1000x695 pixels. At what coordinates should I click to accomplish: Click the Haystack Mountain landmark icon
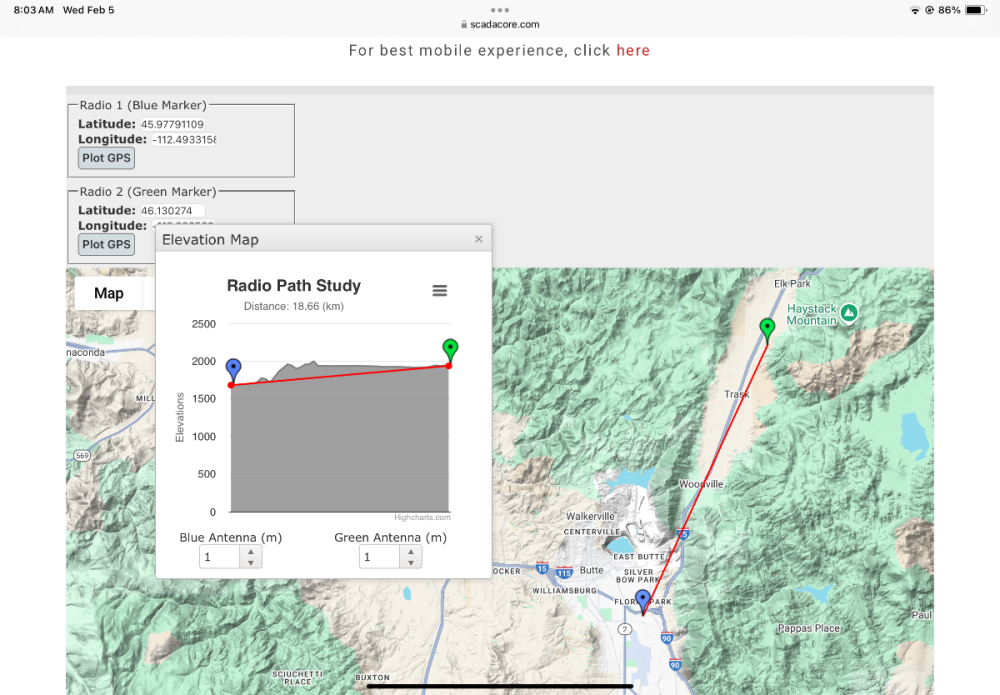(849, 313)
